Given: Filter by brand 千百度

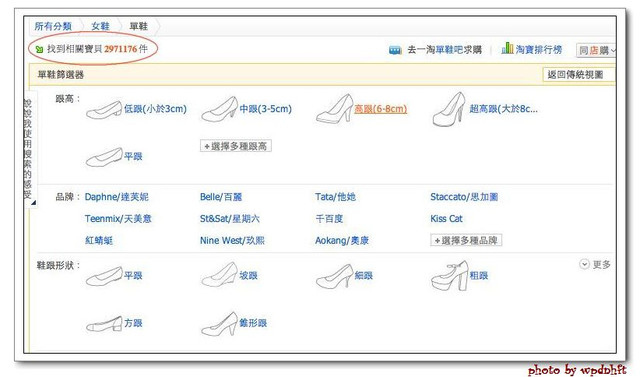Looking at the screenshot, I should [x=329, y=219].
